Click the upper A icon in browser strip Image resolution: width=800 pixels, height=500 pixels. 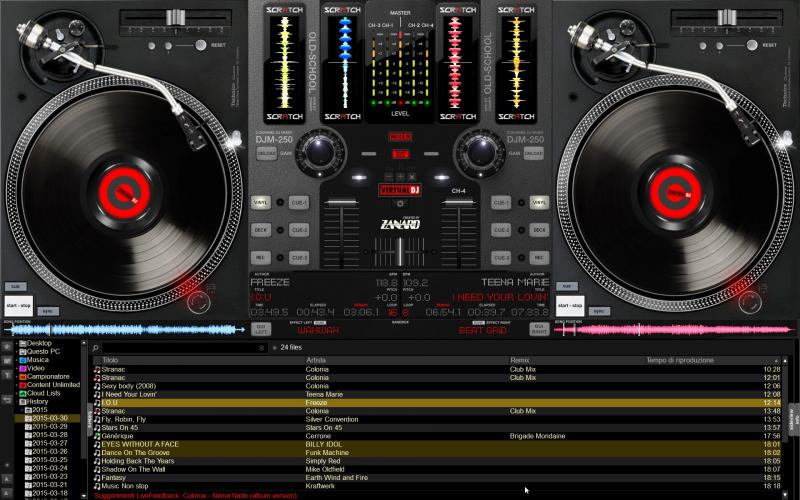point(7,479)
